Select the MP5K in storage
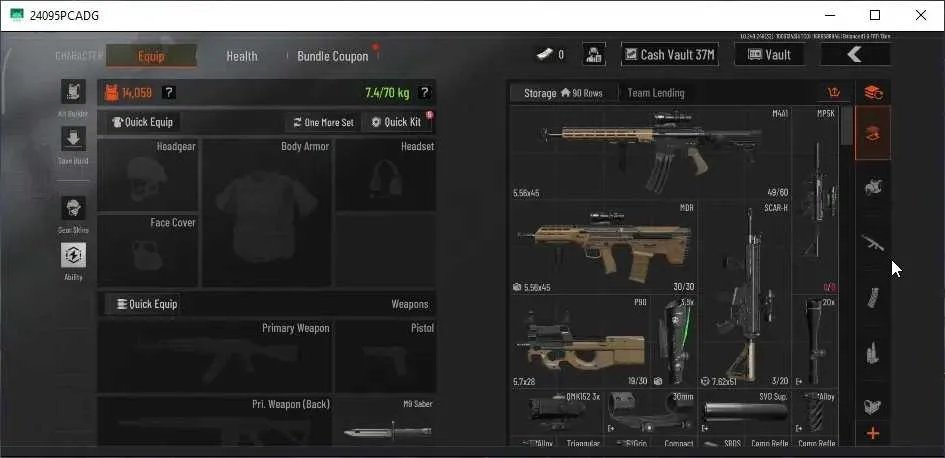This screenshot has width=945, height=458. click(815, 200)
